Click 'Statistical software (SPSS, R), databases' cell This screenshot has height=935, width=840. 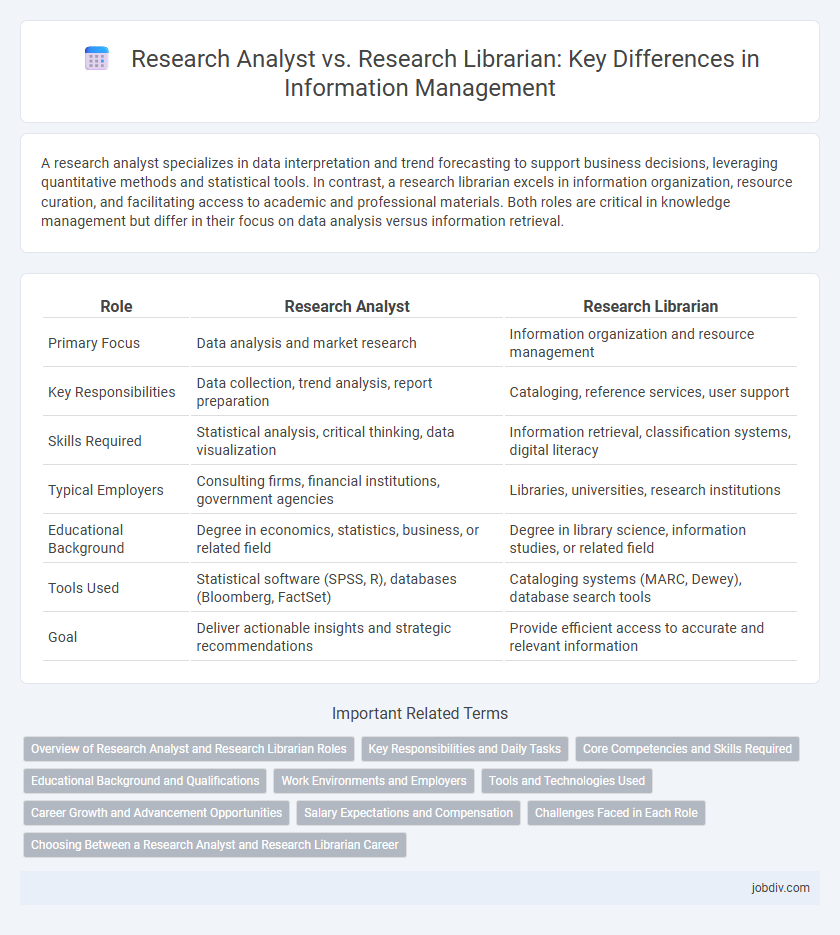pos(347,587)
